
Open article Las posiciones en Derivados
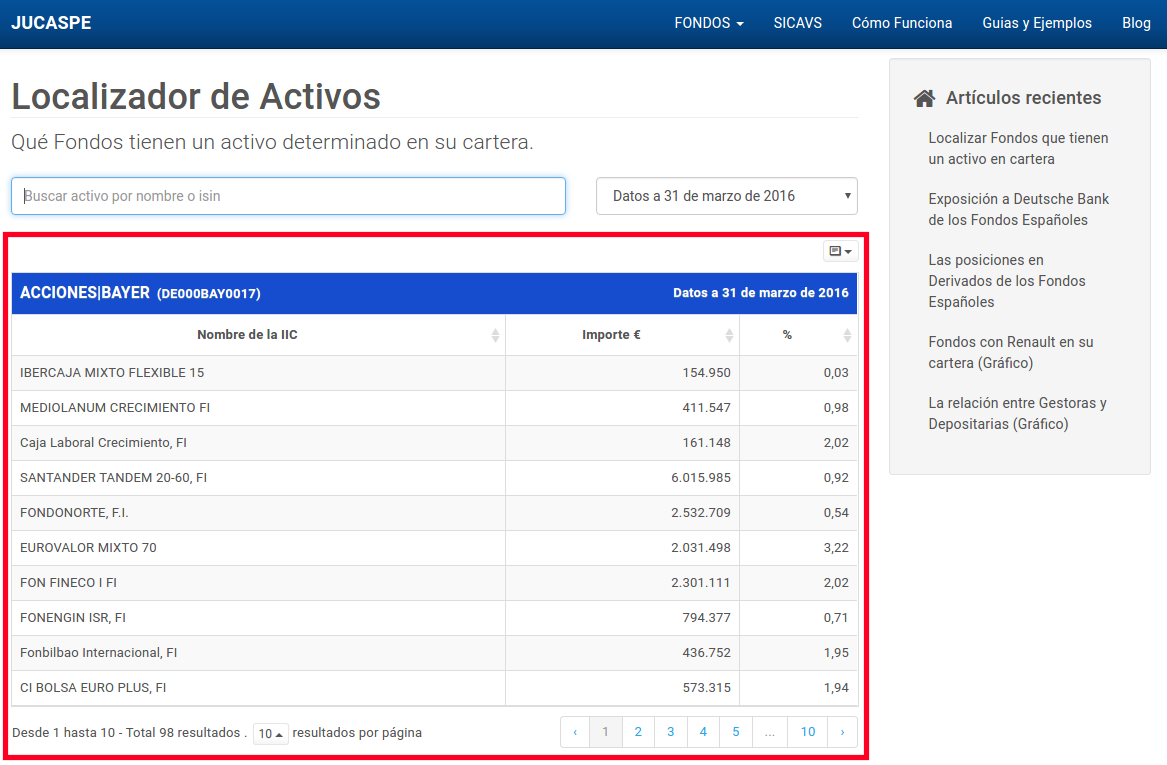pos(1006,281)
